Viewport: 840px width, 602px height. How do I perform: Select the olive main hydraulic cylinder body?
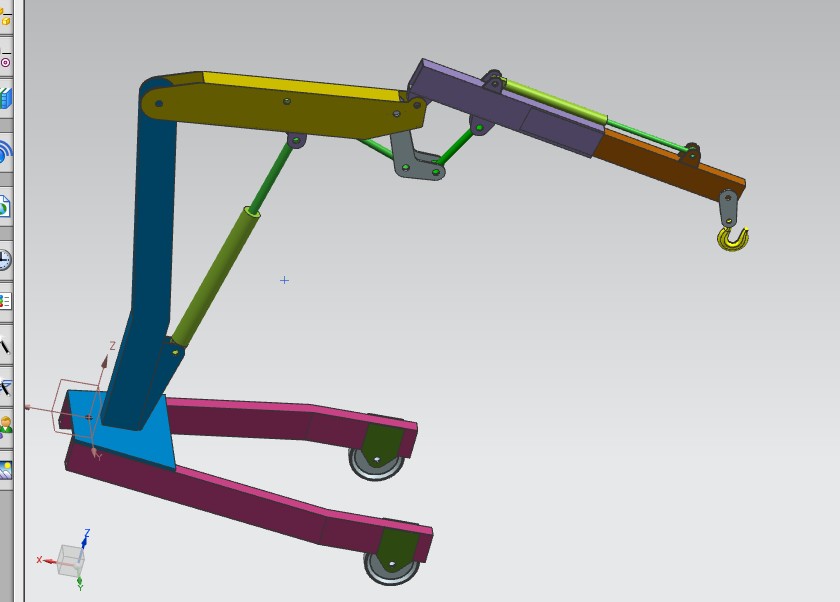[215, 279]
